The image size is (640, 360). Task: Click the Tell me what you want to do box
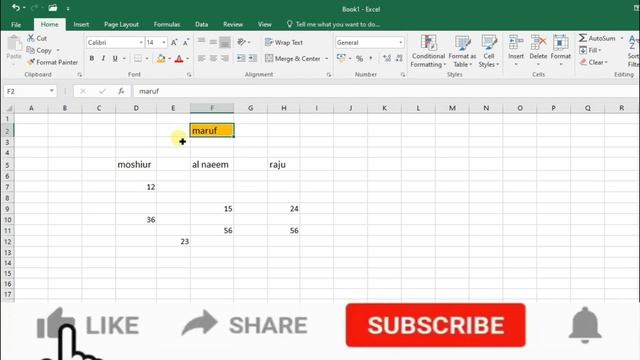pyautogui.click(x=333, y=24)
